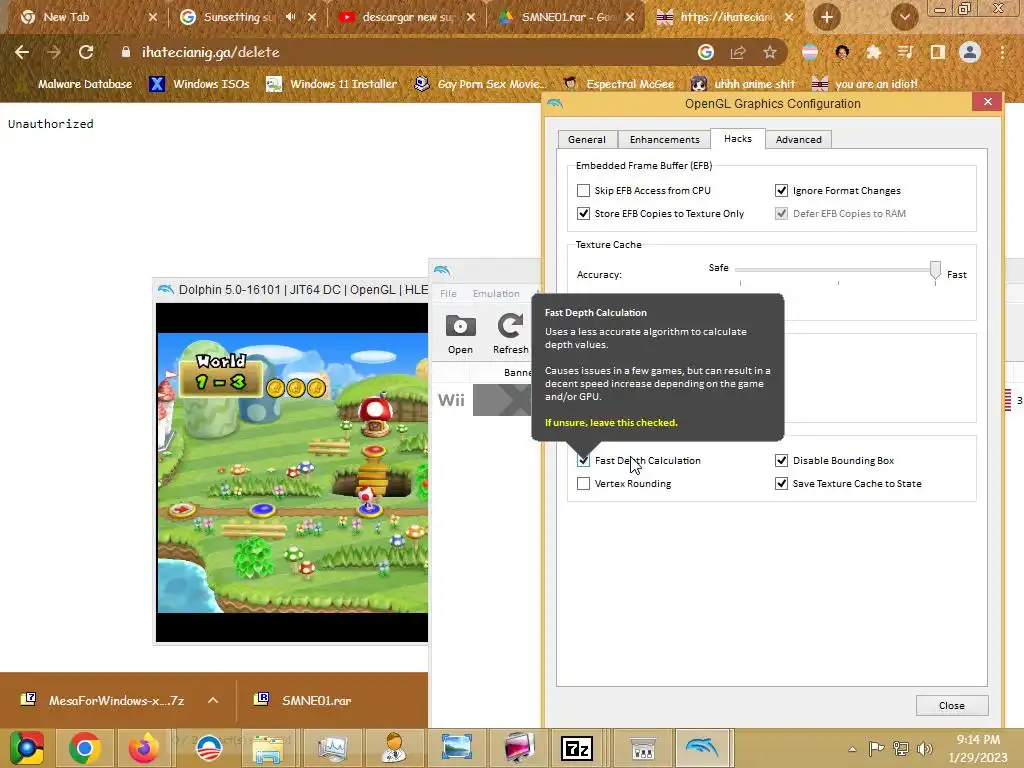Viewport: 1024px width, 768px height.
Task: Enable Vertex Rounding
Action: 583,483
